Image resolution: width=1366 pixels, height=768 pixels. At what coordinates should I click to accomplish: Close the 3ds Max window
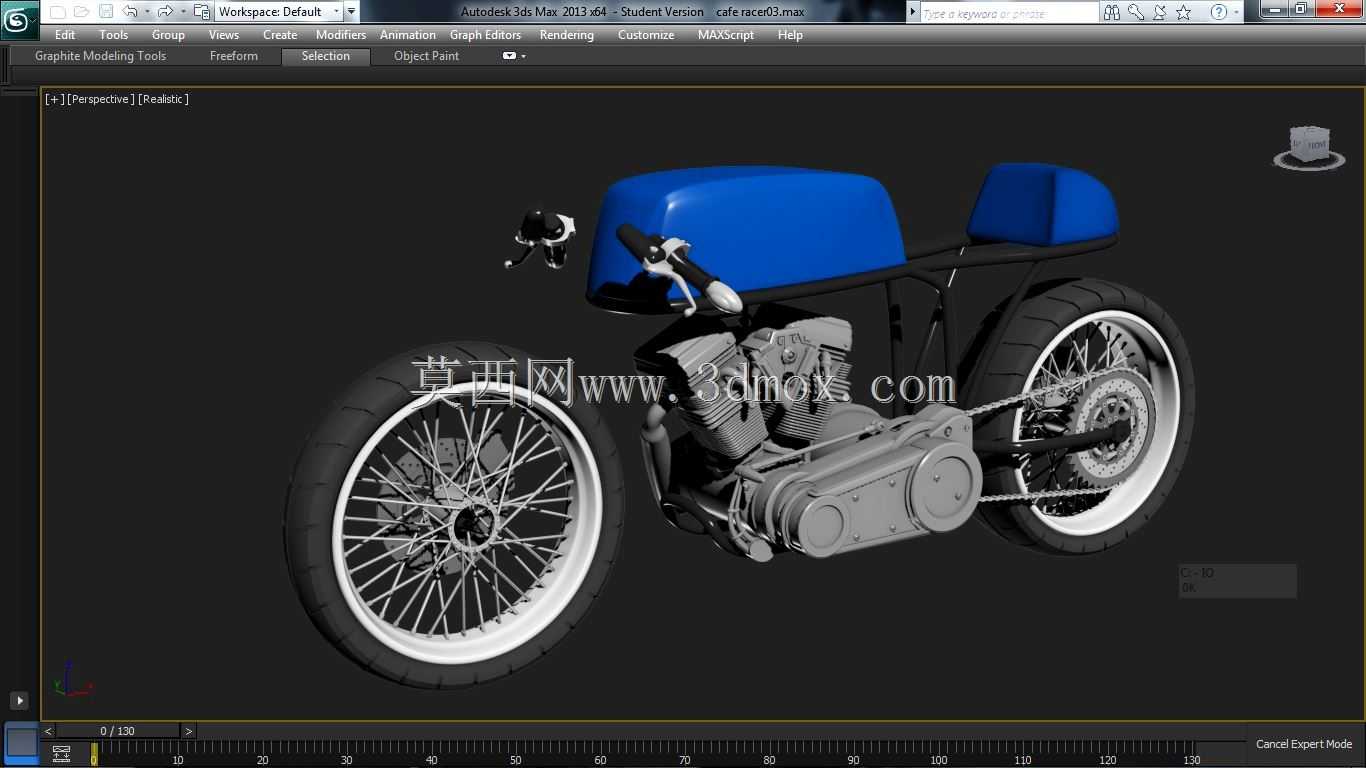1337,9
